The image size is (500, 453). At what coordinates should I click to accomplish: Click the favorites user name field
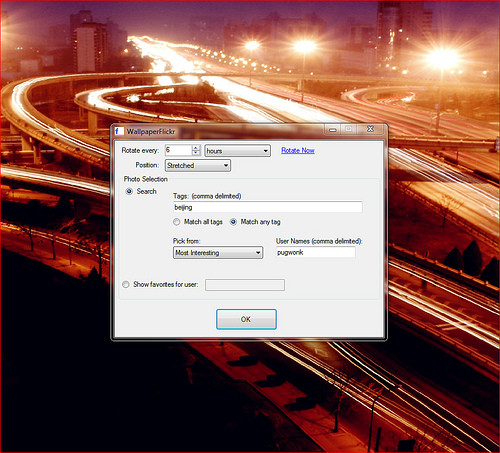pyautogui.click(x=245, y=285)
